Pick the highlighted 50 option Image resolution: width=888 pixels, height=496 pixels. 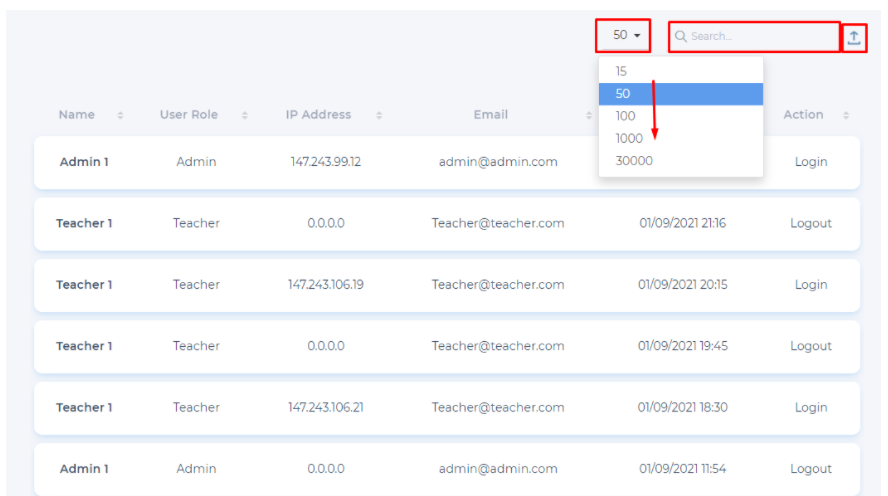coord(623,94)
